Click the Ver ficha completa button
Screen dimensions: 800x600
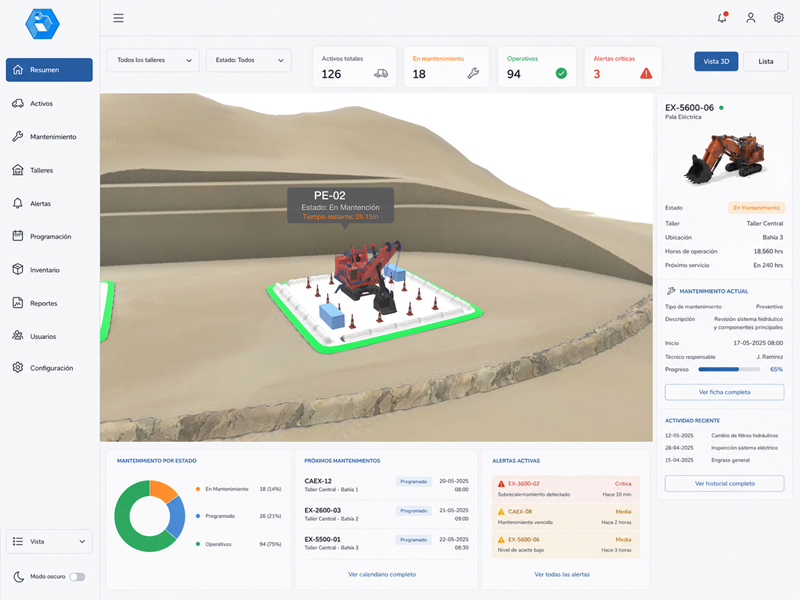[724, 392]
